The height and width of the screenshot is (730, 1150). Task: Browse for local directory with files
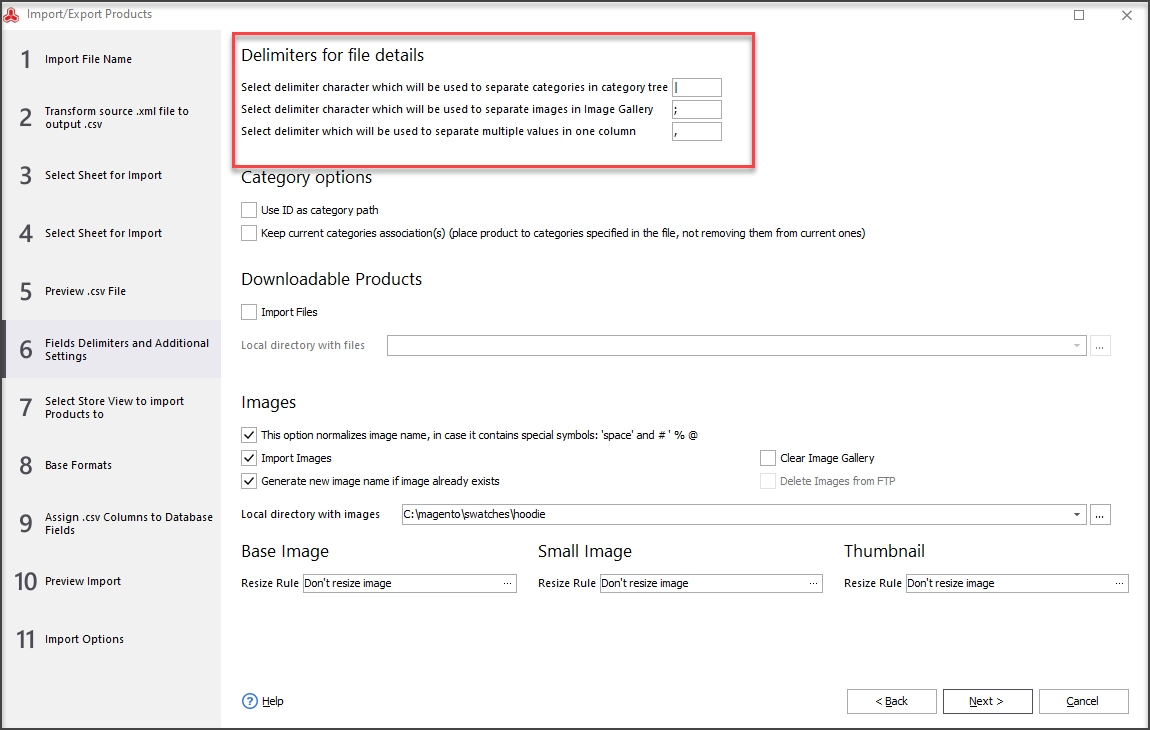pyautogui.click(x=1100, y=346)
